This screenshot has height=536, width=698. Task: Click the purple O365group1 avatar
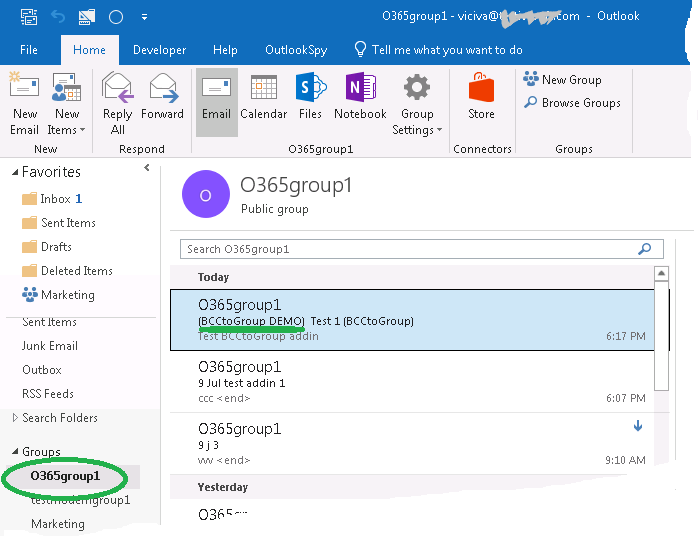tap(206, 194)
